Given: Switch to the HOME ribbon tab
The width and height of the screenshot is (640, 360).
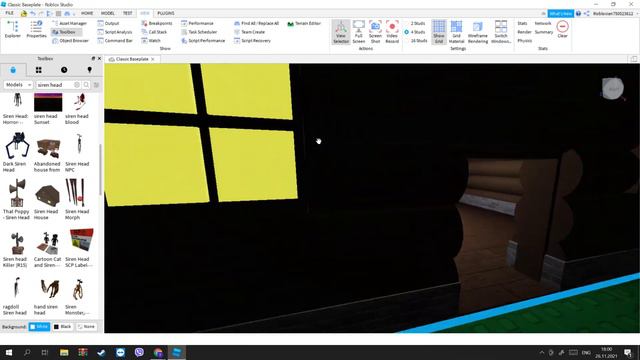Looking at the screenshot, I should (x=87, y=13).
